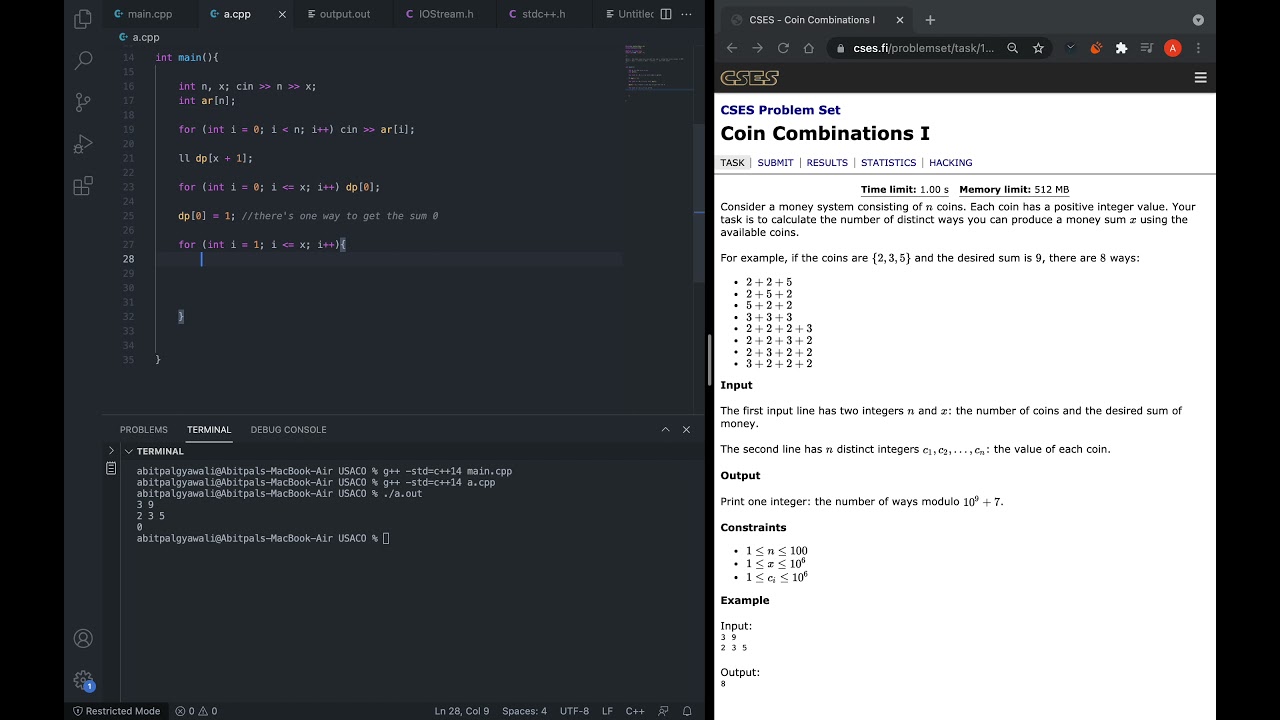The width and height of the screenshot is (1280, 720).
Task: Click the Pocket extension icon
Action: (1072, 48)
